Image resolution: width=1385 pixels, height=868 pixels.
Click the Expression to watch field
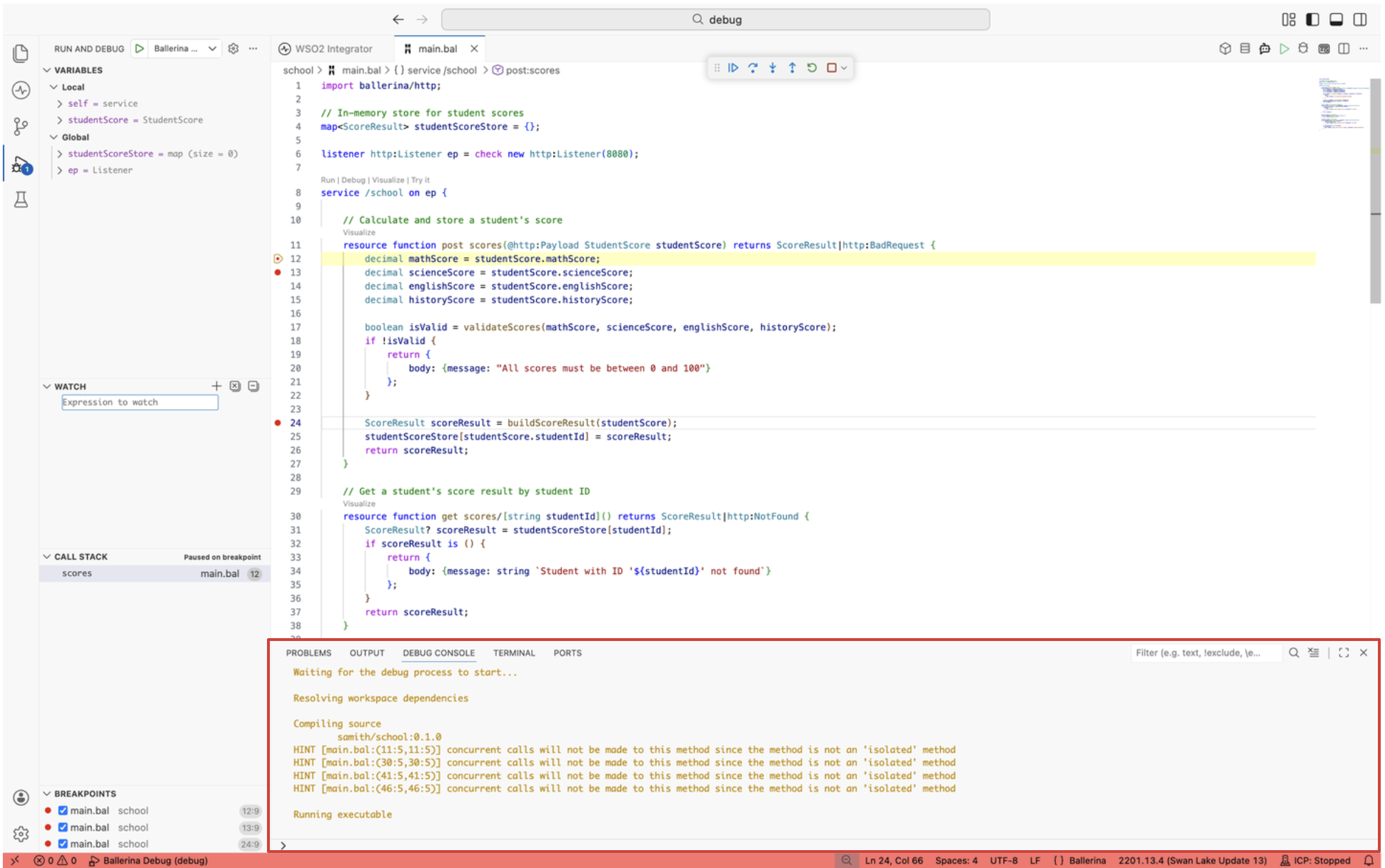coord(140,403)
